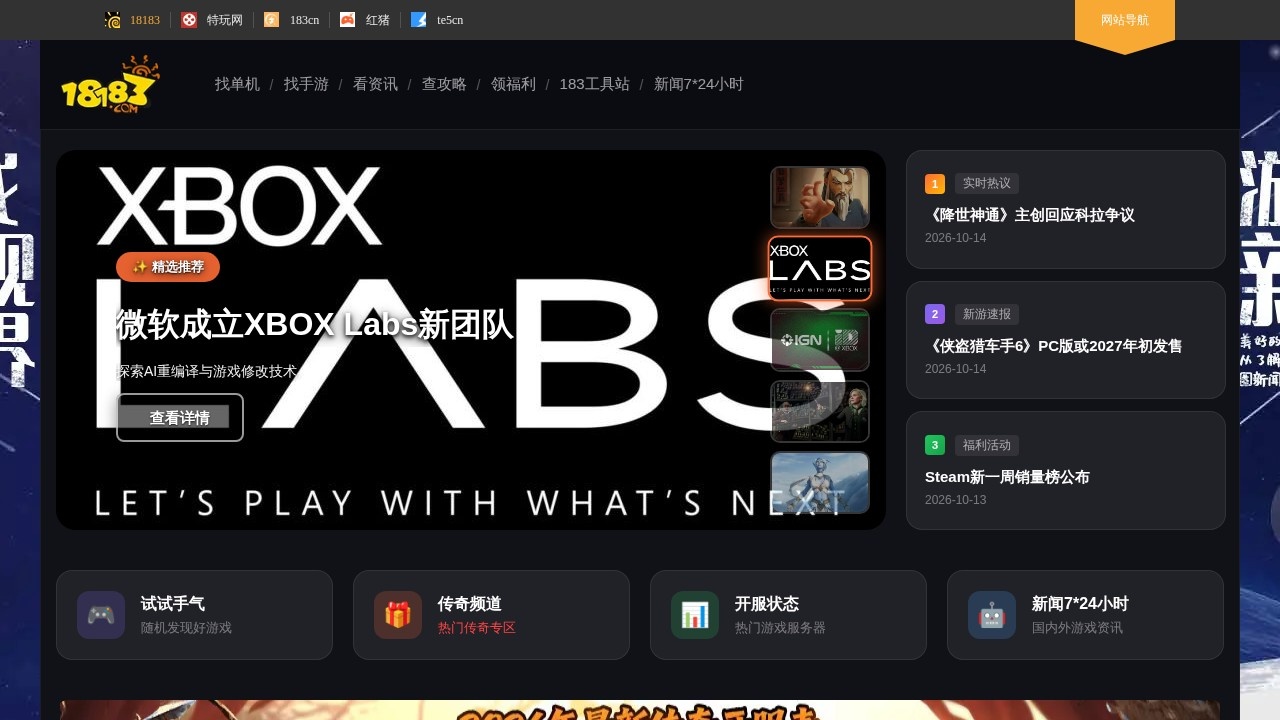Click the 开服状态 chart icon
Viewport: 1280px width, 720px height.
695,615
